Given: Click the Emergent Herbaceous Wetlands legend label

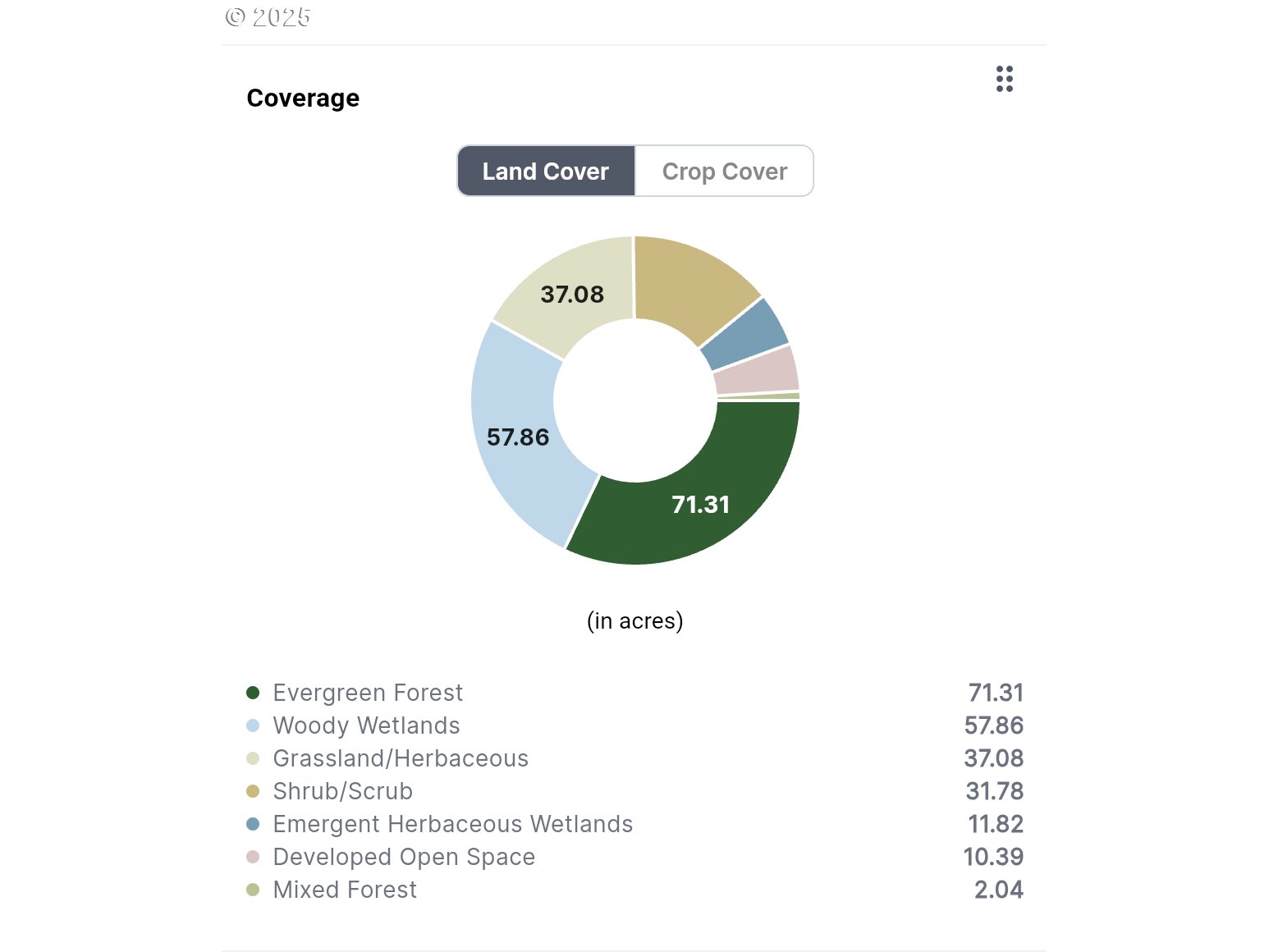Looking at the screenshot, I should (x=452, y=824).
